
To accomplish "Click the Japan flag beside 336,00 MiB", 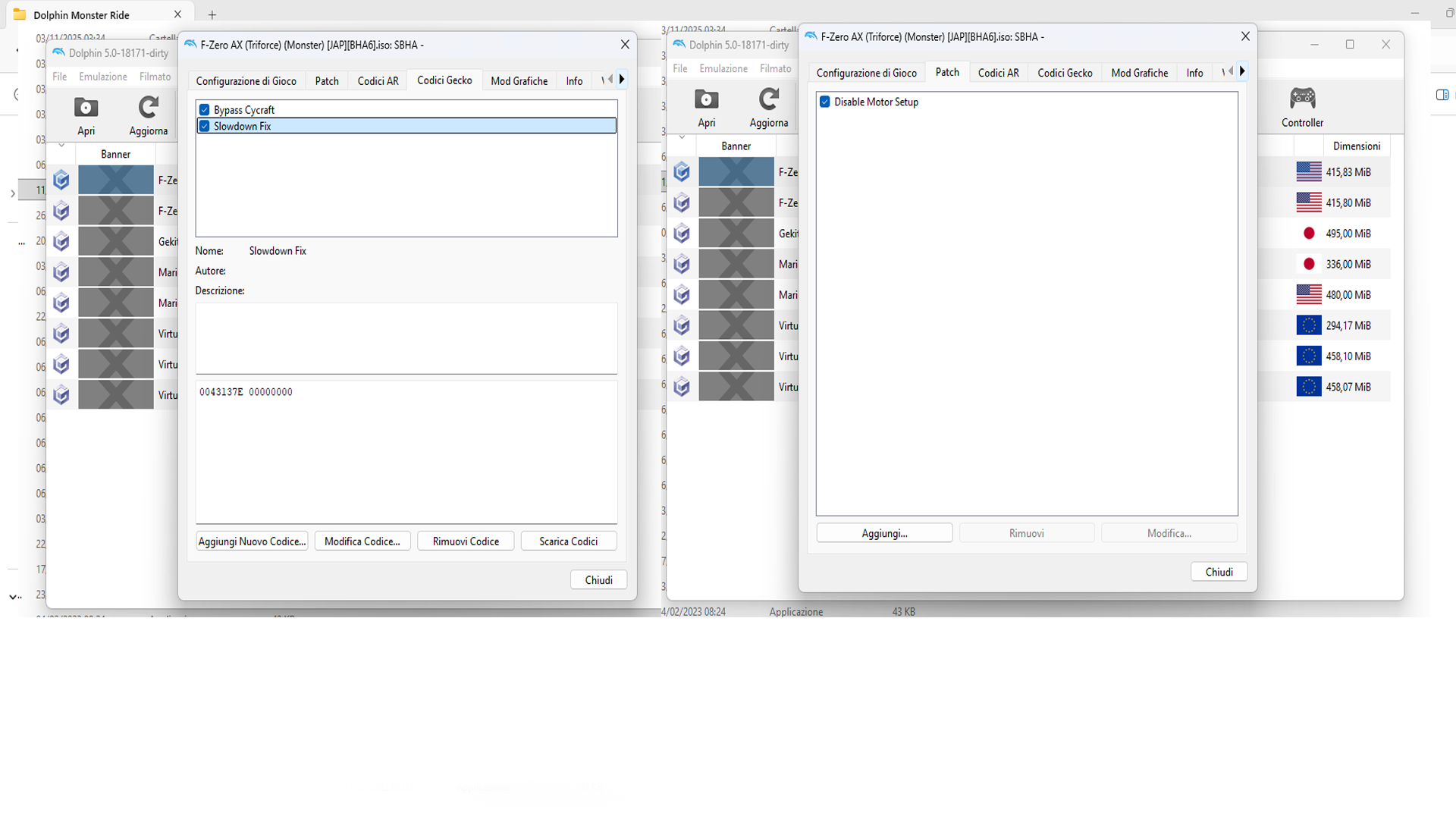I will 1309,264.
